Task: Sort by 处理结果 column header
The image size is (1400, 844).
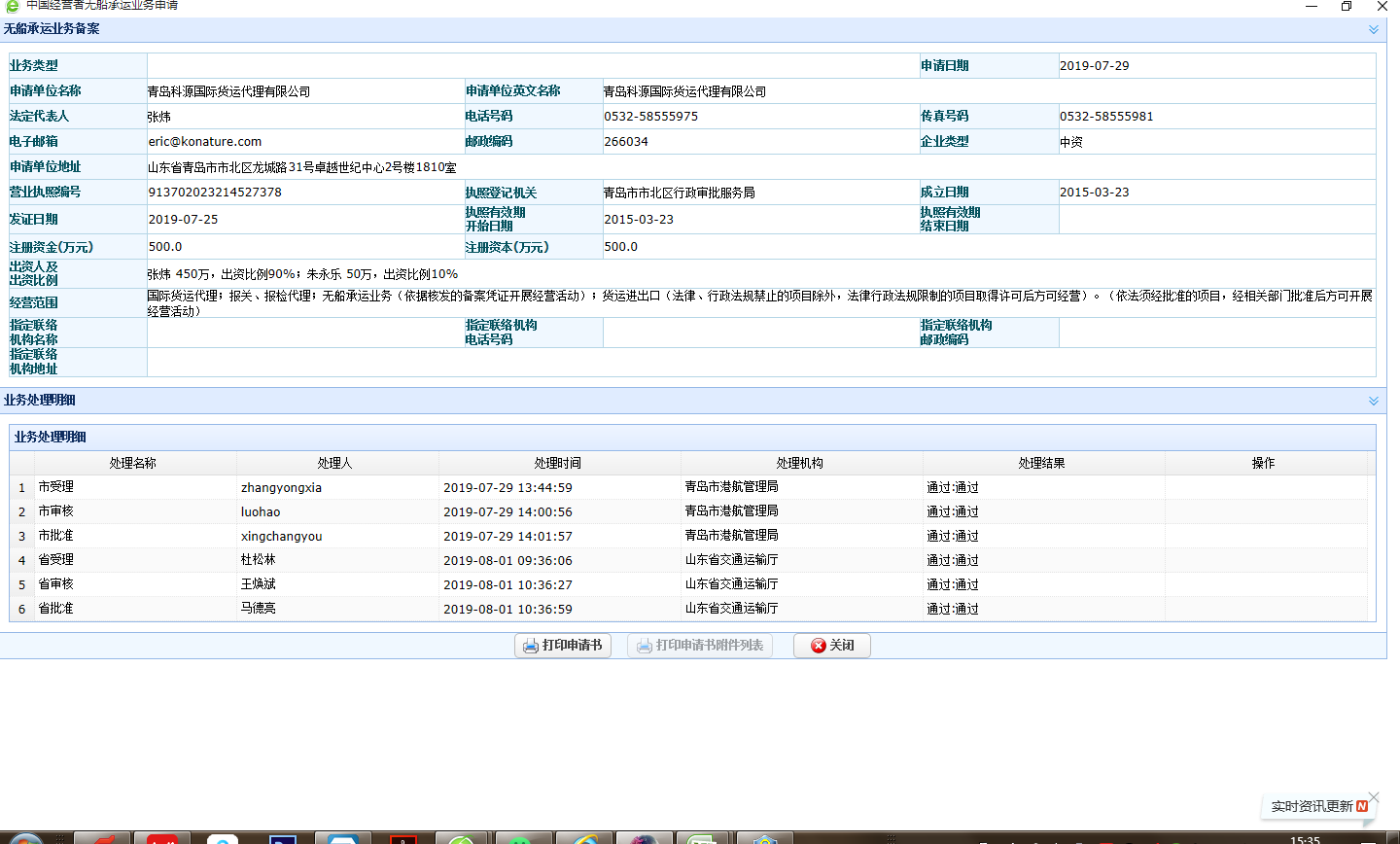Action: (1042, 463)
